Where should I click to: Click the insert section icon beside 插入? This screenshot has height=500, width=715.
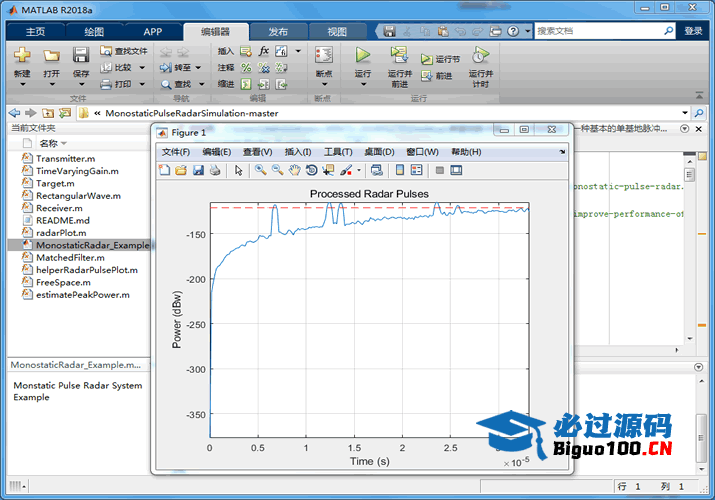(246, 51)
